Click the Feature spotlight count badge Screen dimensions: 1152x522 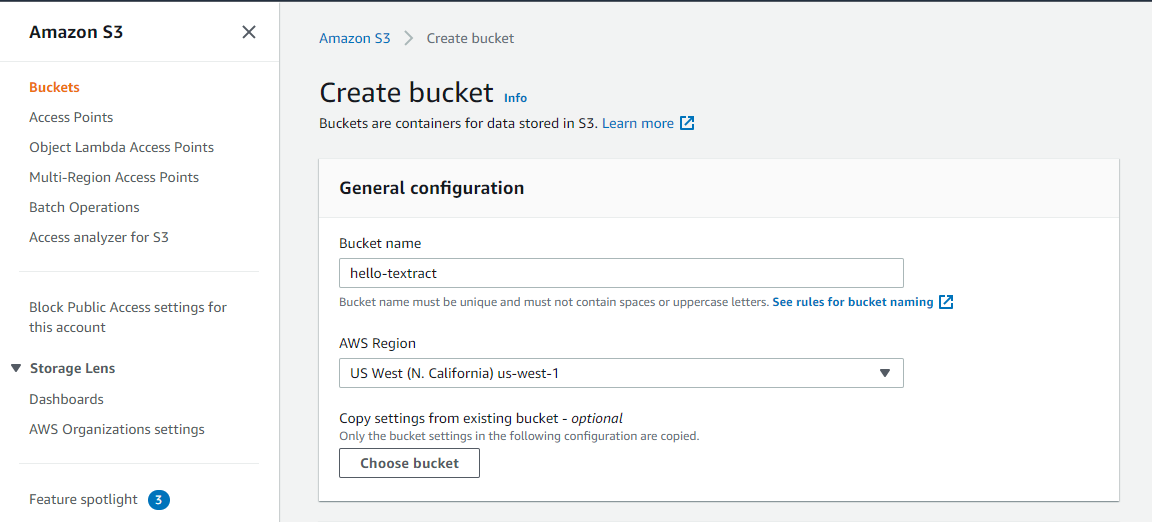(x=159, y=500)
